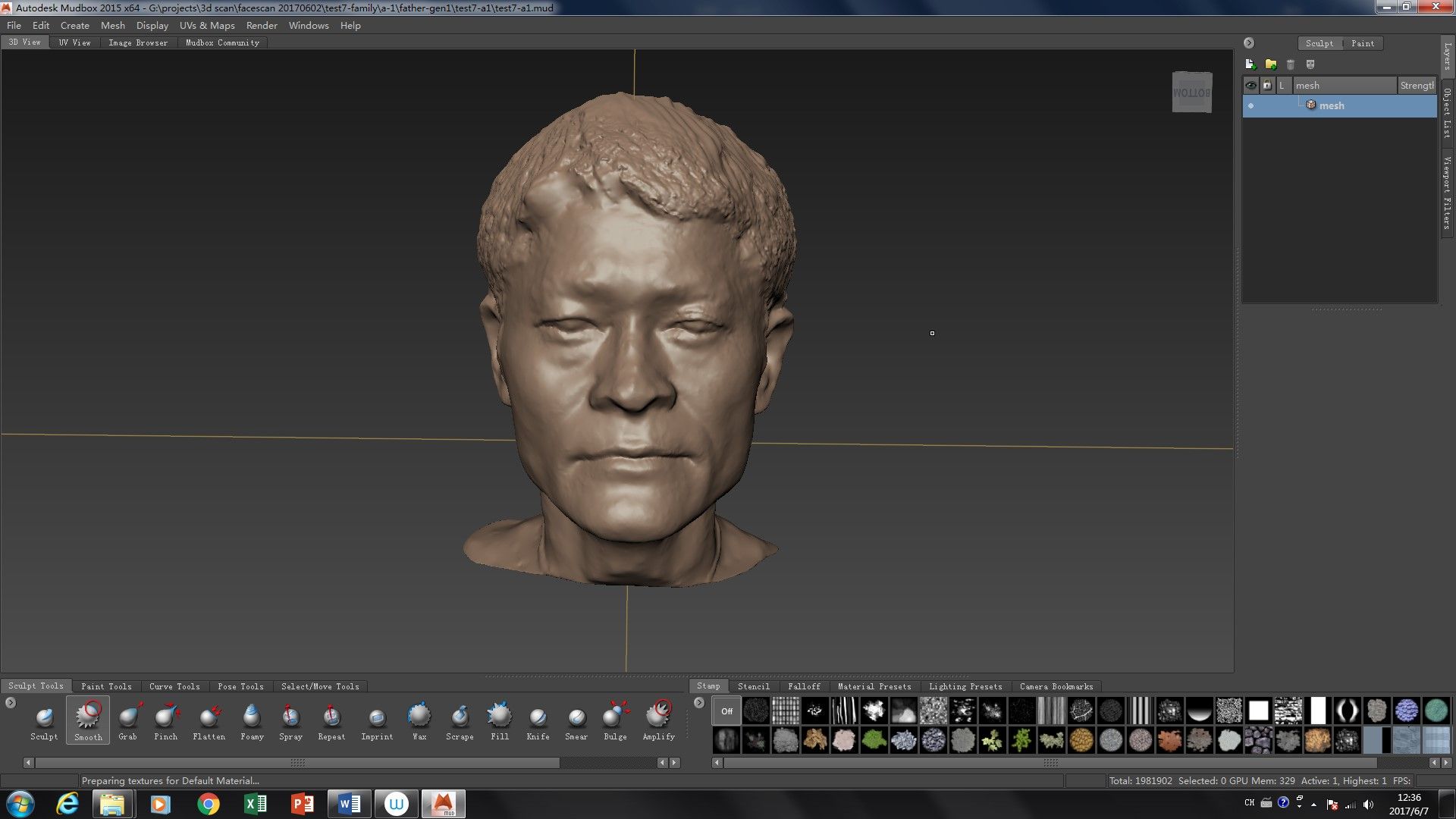Screen dimensions: 1456x819
Task: Open the Render menu
Action: (x=262, y=25)
